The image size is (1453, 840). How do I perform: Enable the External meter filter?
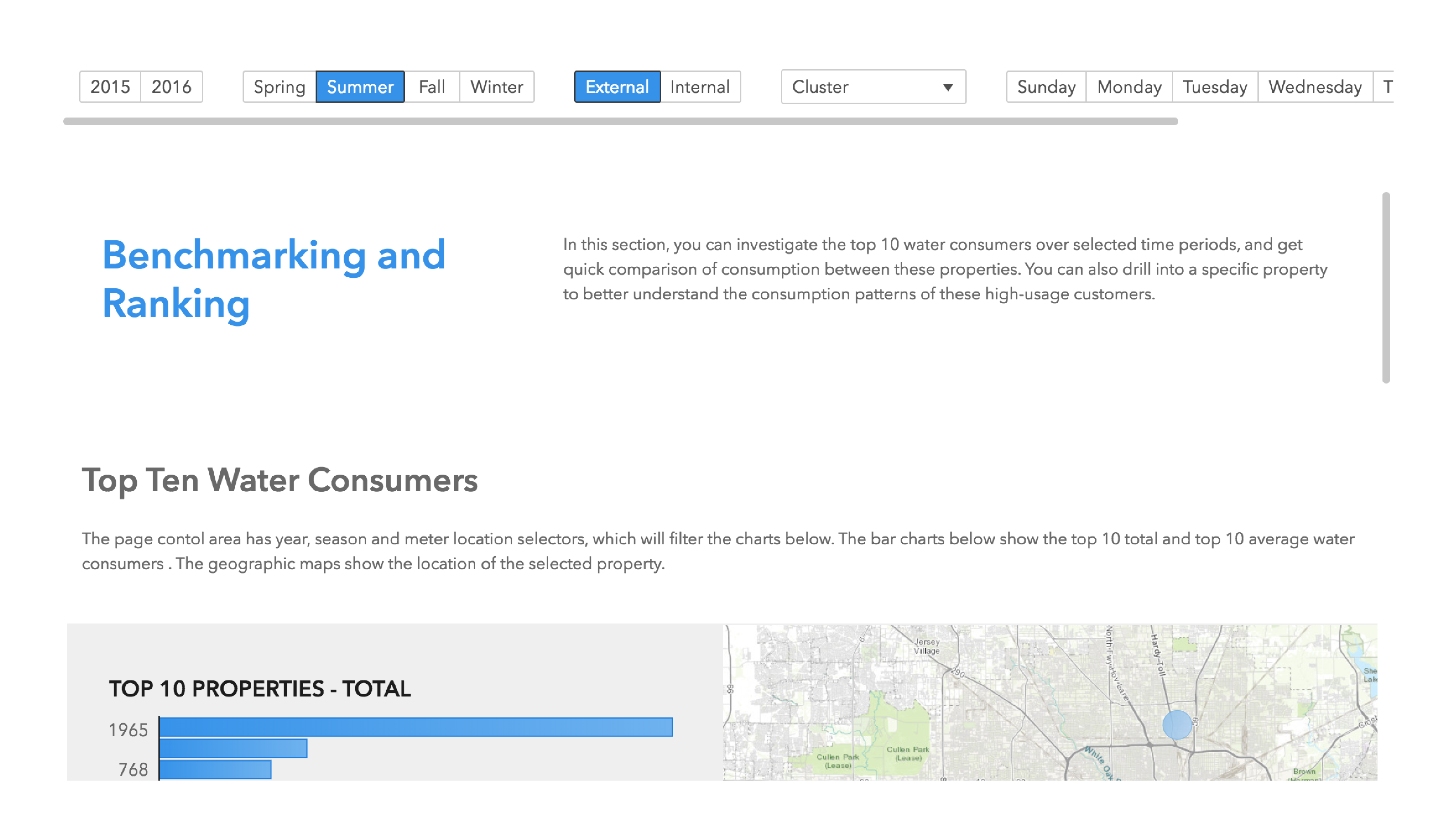coord(616,87)
